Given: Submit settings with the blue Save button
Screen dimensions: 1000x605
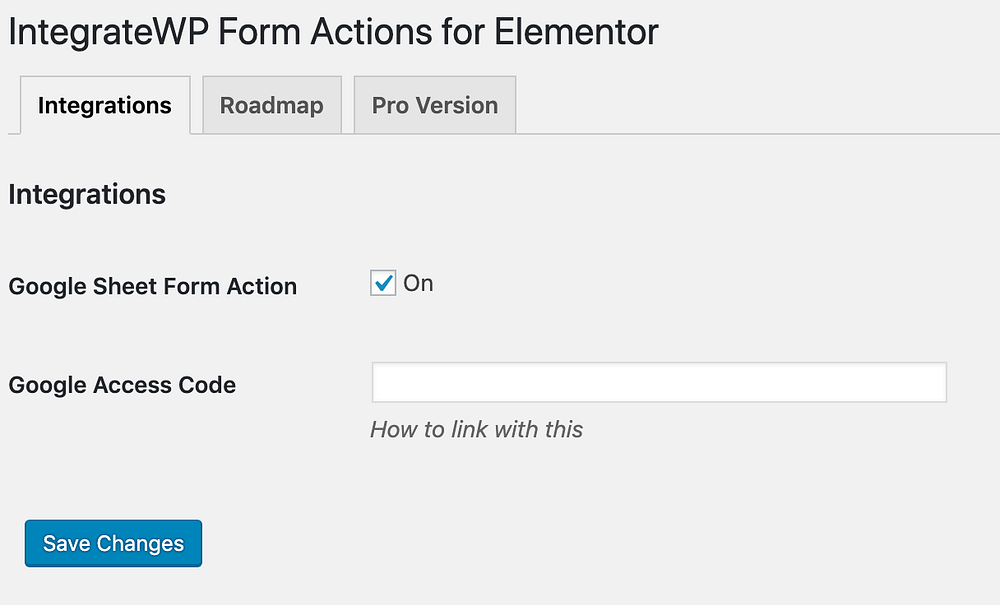Looking at the screenshot, I should click(113, 543).
